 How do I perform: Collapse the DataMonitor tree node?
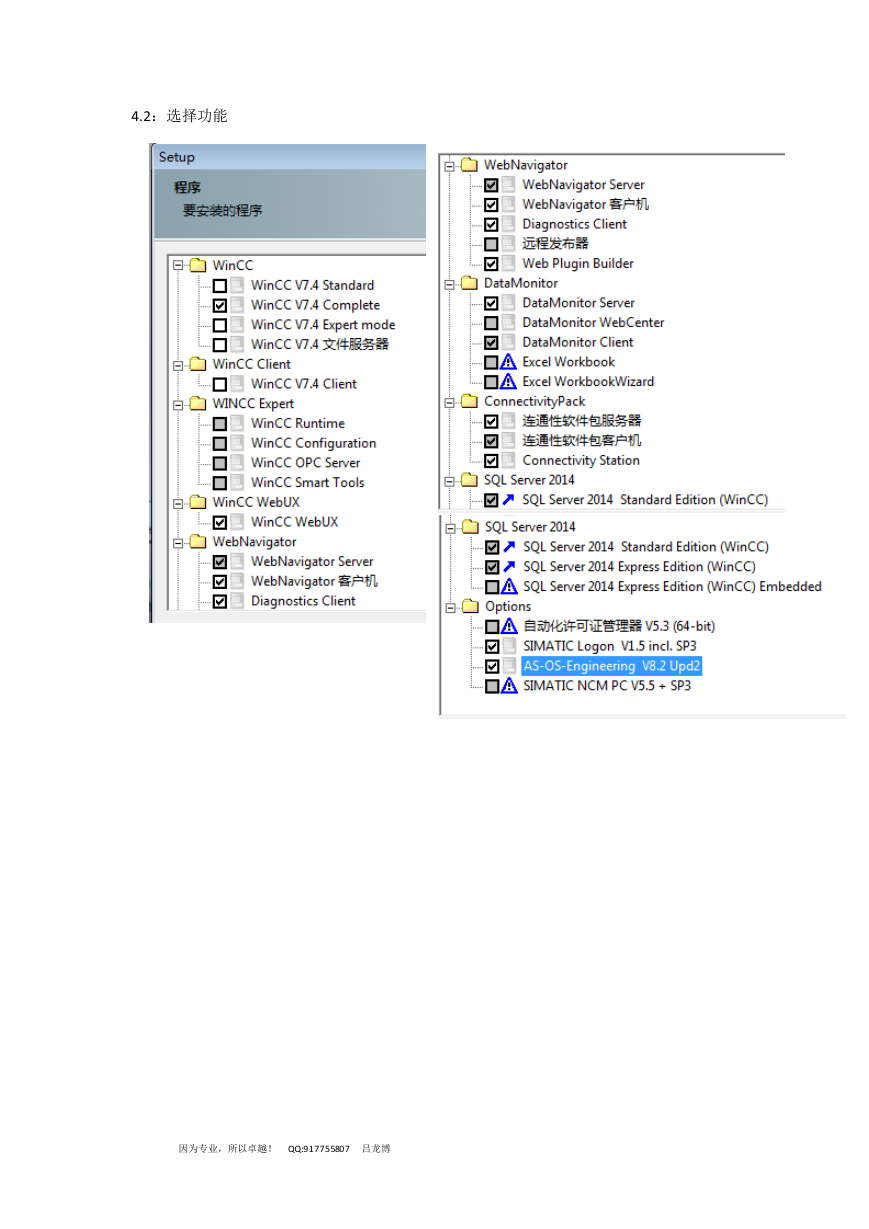pos(451,284)
